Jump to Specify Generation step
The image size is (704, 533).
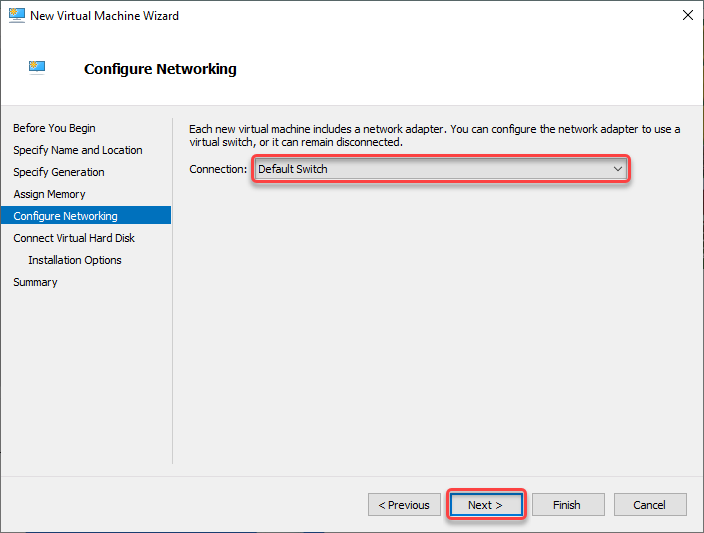tap(59, 172)
